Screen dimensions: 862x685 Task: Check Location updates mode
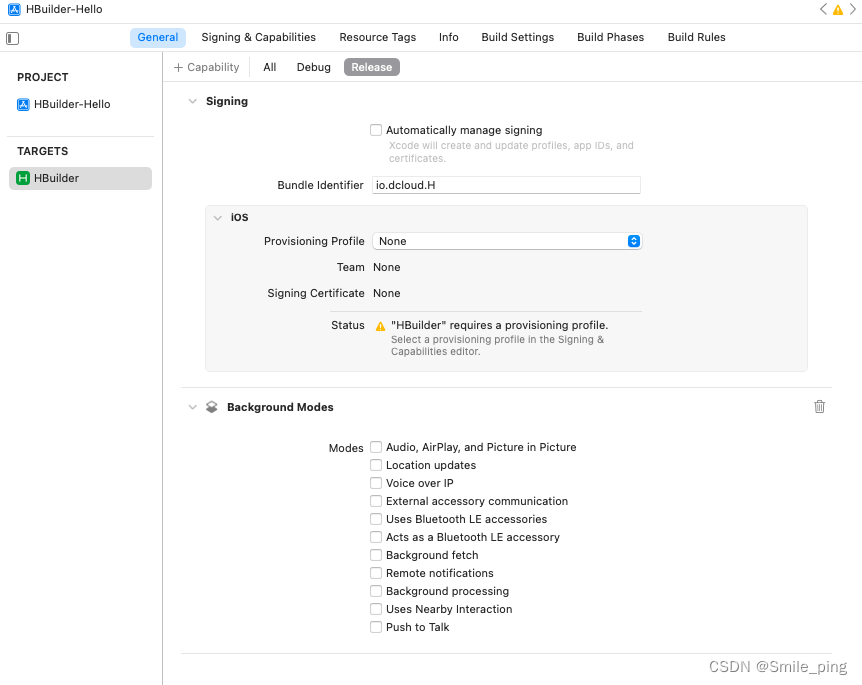coord(376,465)
